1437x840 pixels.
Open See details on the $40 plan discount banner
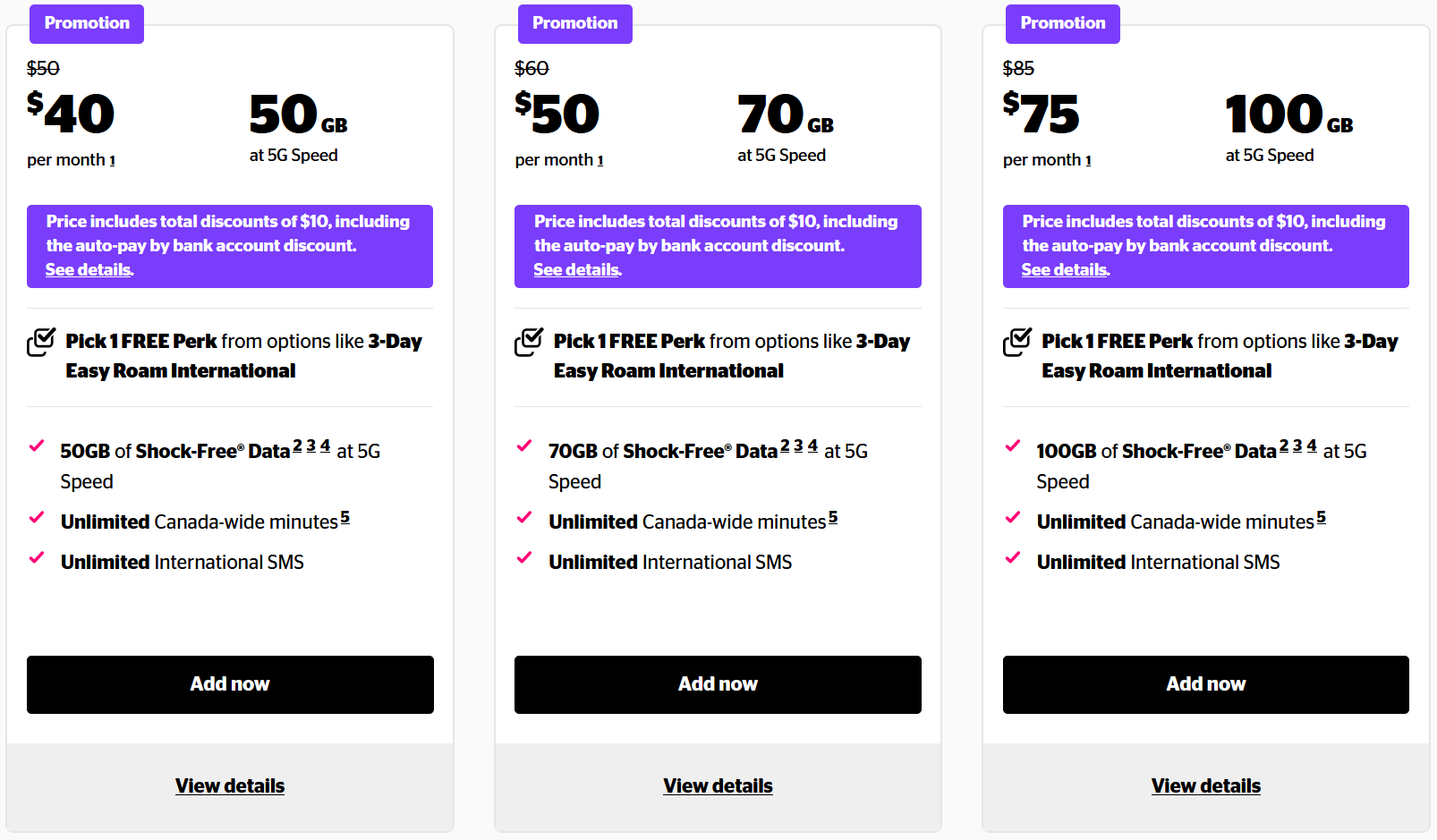pyautogui.click(x=87, y=269)
